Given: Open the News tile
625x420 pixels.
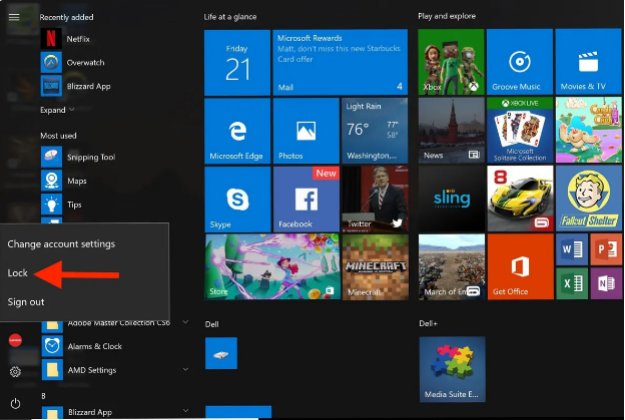Looking at the screenshot, I should pyautogui.click(x=451, y=130).
